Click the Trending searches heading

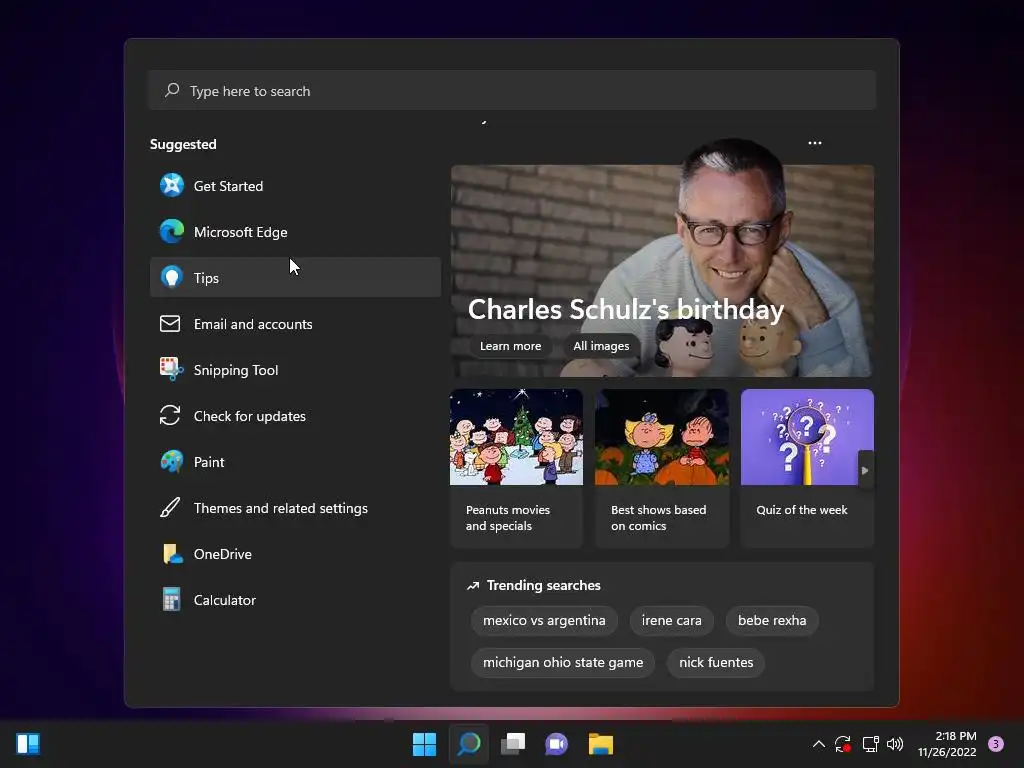click(543, 585)
